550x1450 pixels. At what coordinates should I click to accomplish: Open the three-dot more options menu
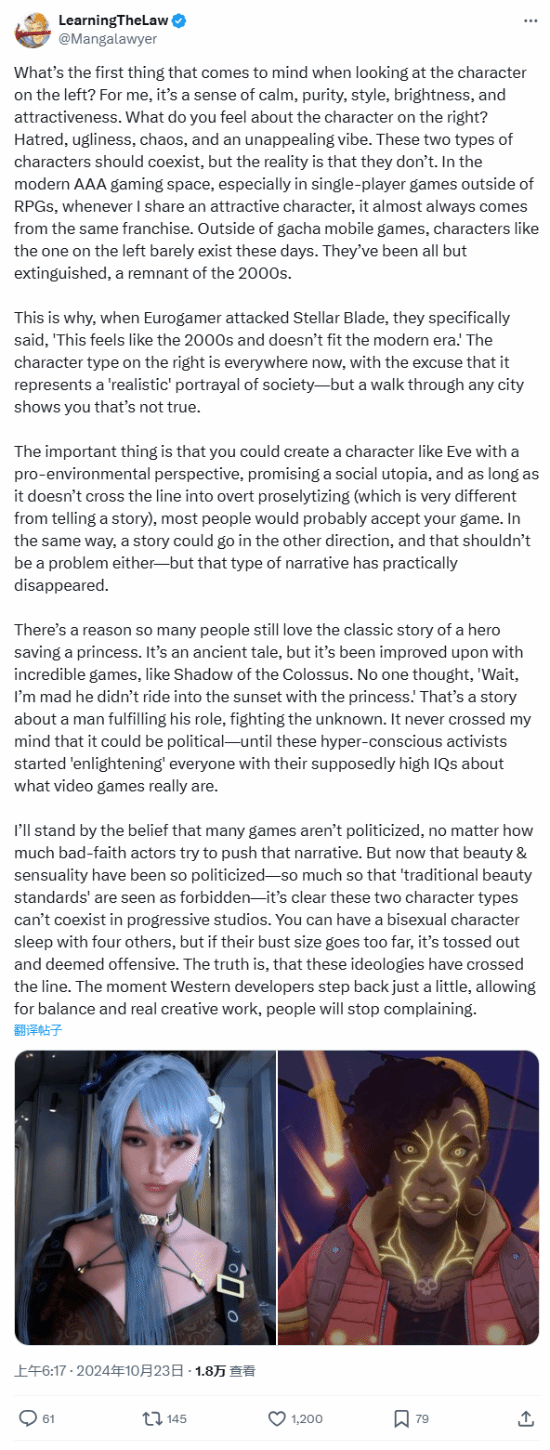tap(530, 21)
